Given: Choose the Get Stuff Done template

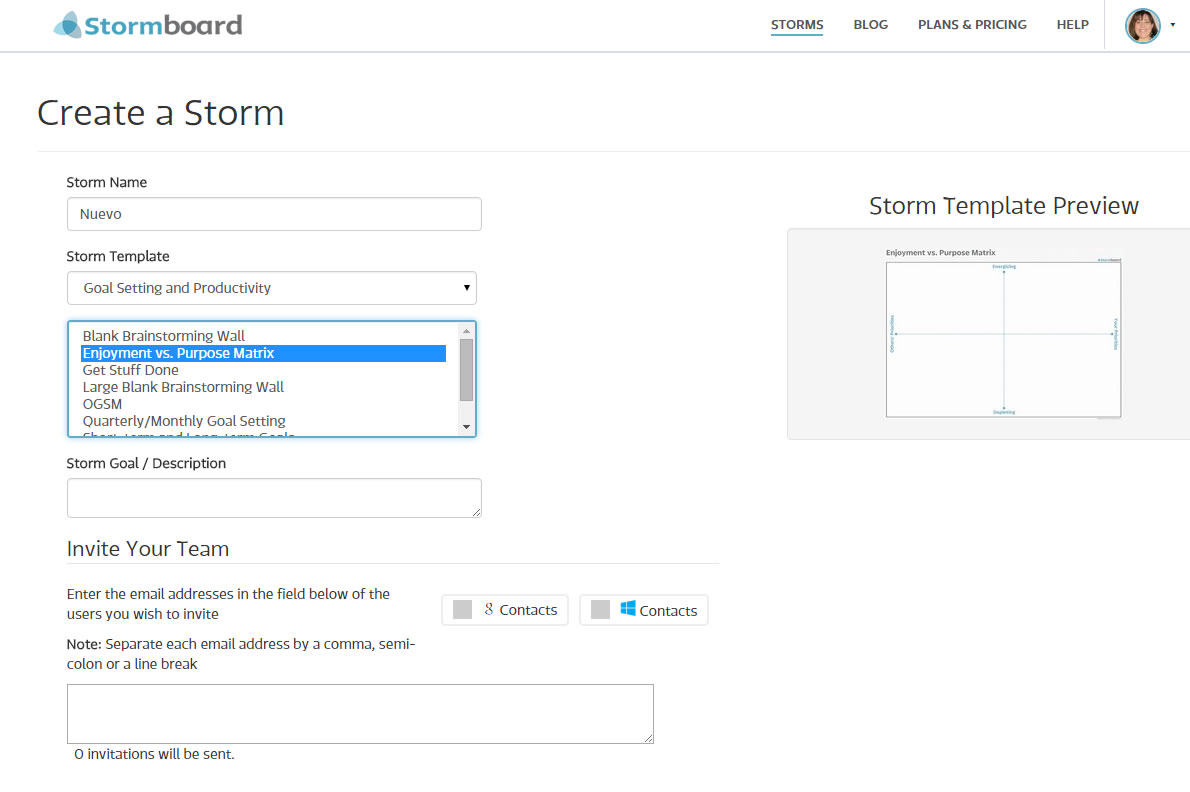Looking at the screenshot, I should (x=130, y=370).
